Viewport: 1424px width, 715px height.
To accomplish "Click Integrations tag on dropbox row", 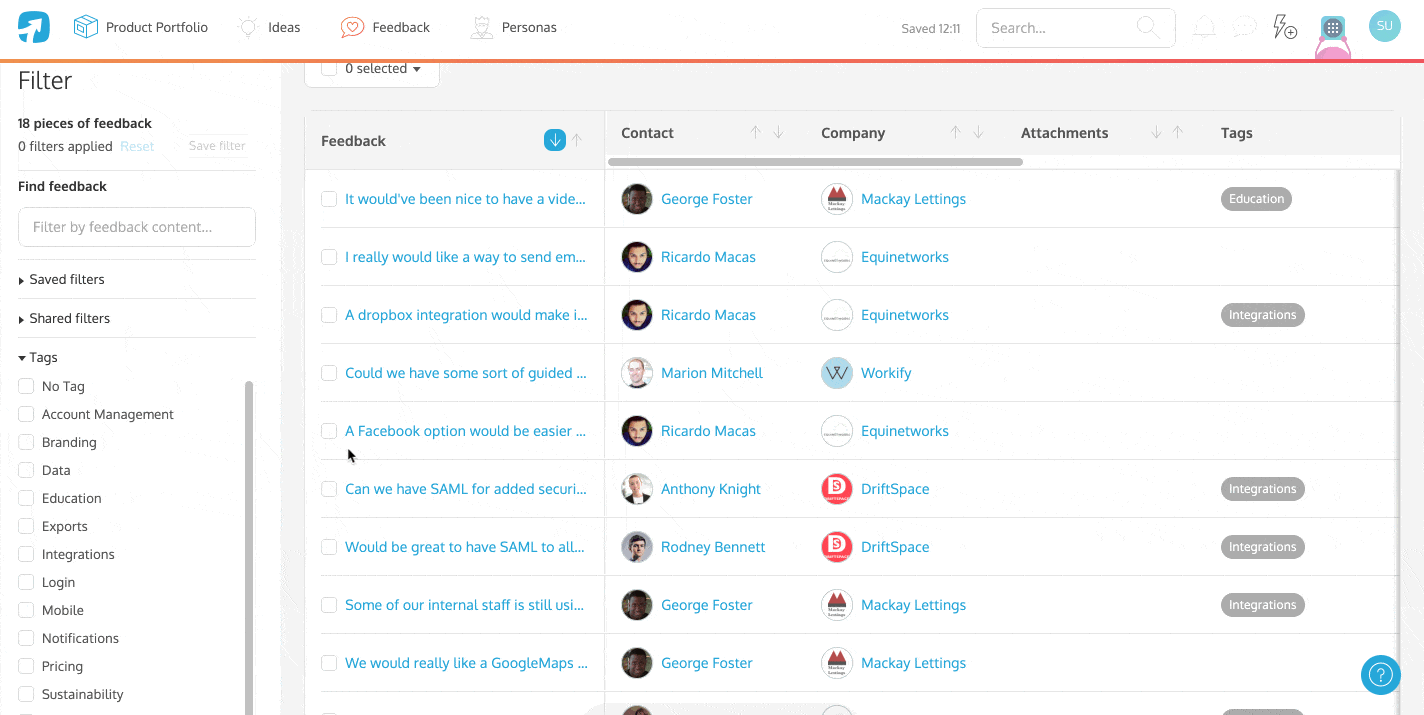I will tap(1262, 315).
